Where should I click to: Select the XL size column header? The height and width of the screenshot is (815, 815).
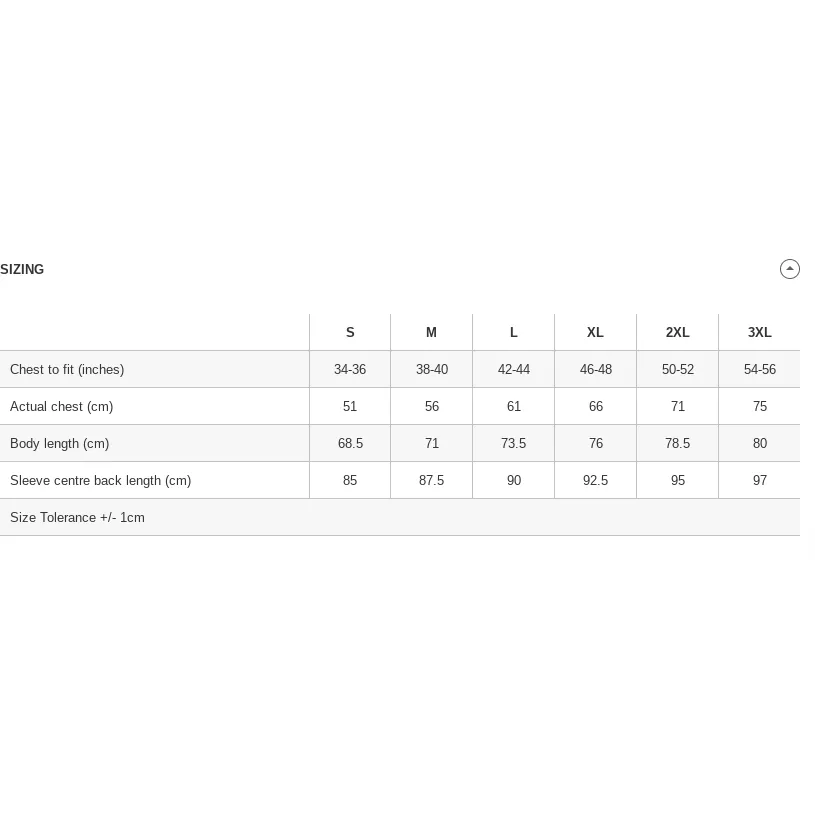coord(595,332)
